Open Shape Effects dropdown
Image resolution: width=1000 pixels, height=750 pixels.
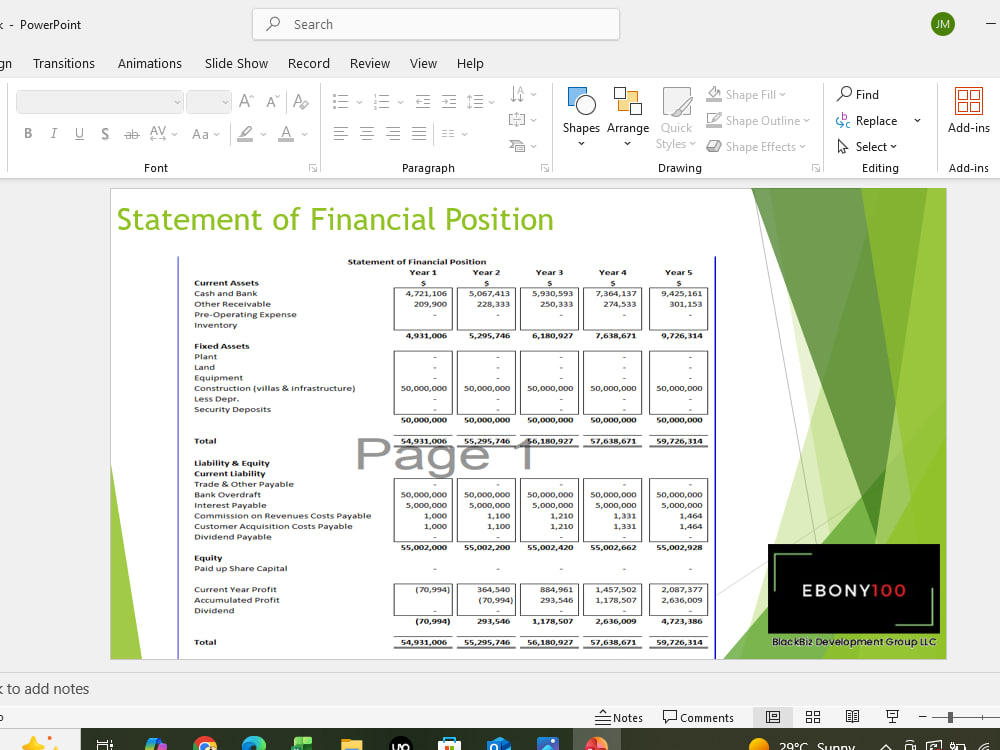(x=756, y=147)
